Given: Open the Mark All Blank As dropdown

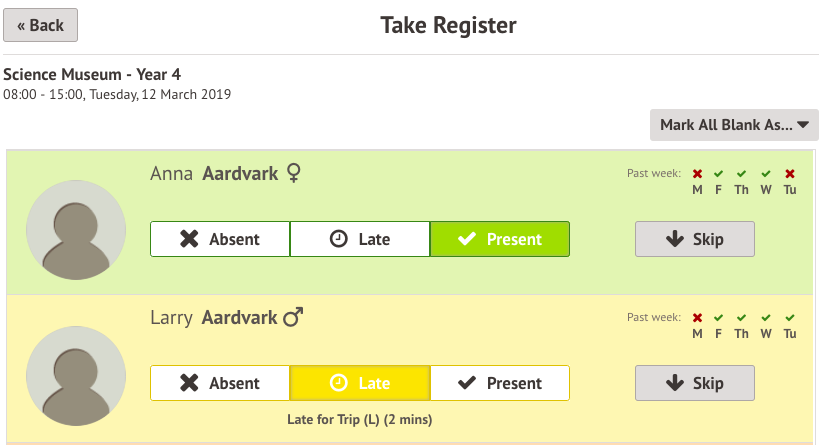Looking at the screenshot, I should tap(734, 125).
